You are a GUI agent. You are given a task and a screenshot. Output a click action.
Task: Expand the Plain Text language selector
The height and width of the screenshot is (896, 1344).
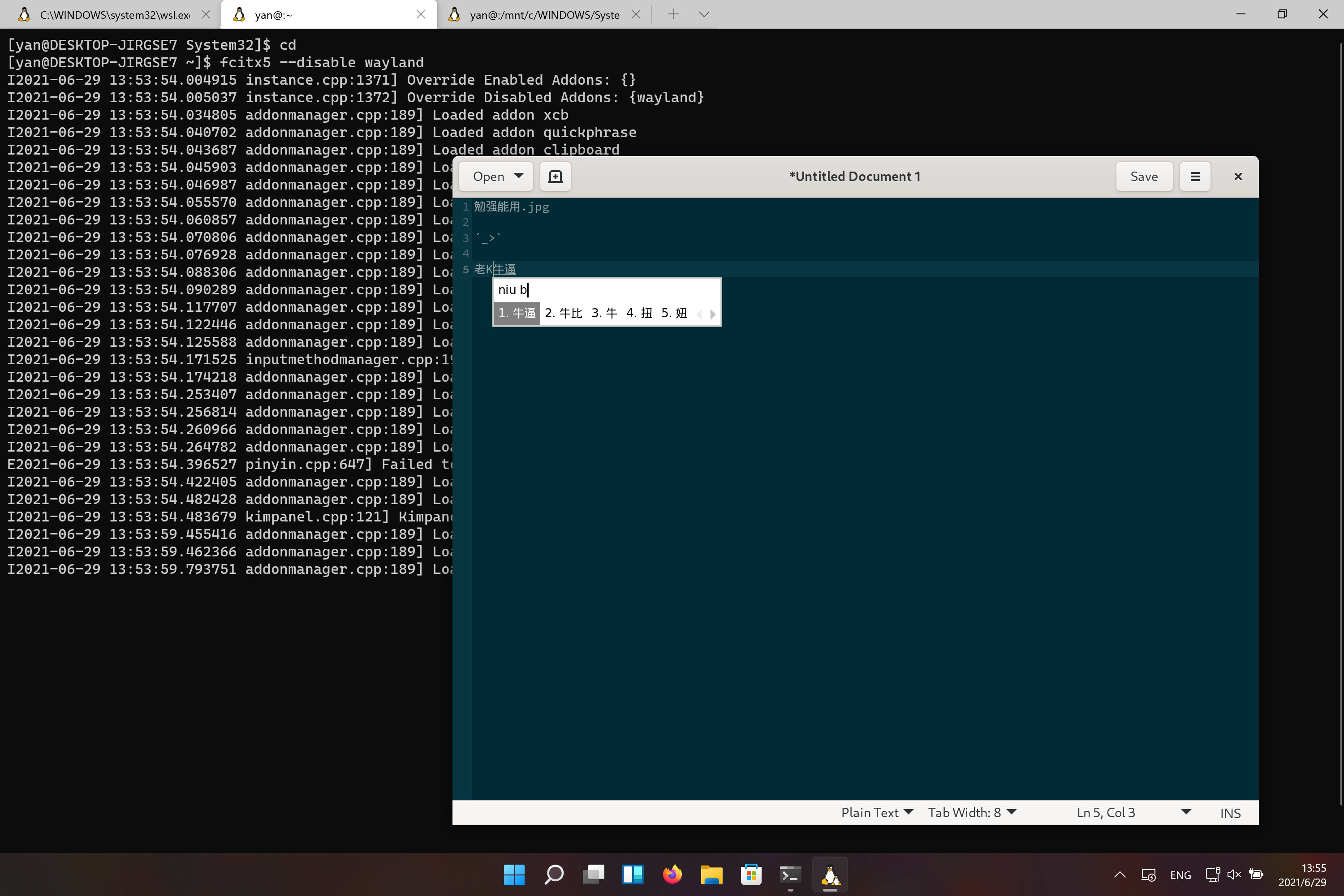click(x=877, y=813)
